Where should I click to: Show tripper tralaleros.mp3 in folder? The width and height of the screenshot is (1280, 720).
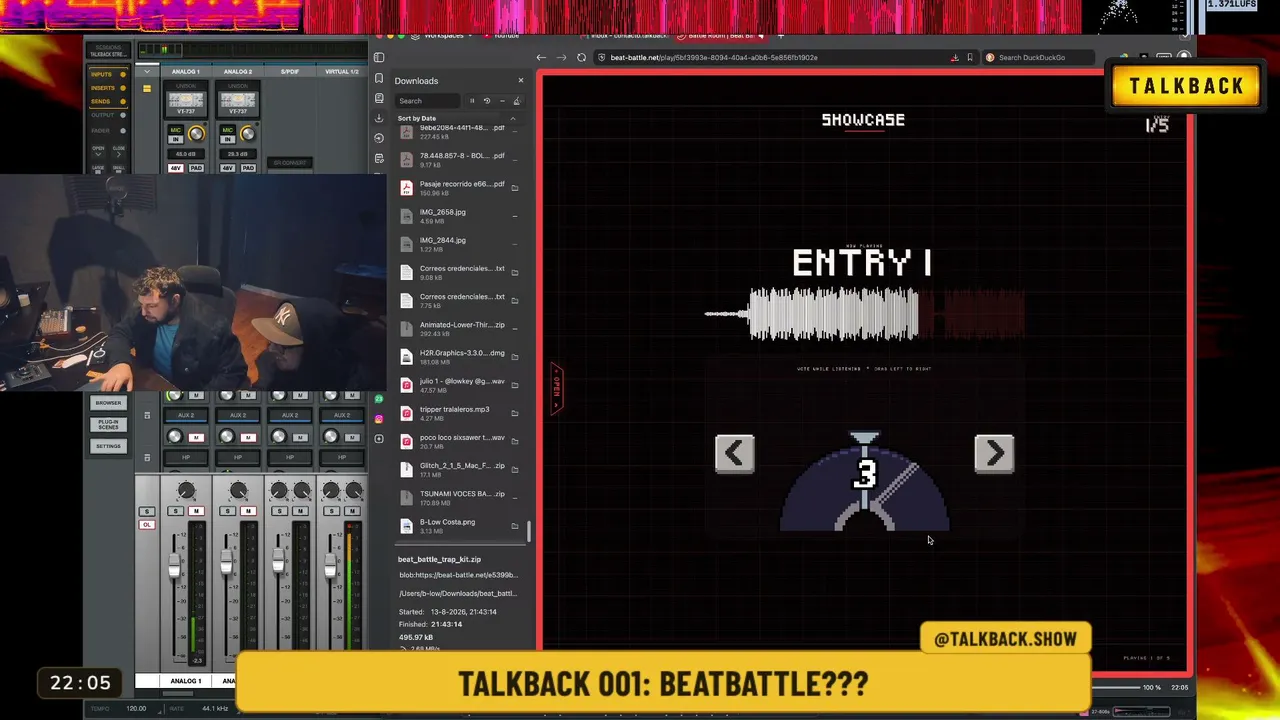click(x=515, y=413)
